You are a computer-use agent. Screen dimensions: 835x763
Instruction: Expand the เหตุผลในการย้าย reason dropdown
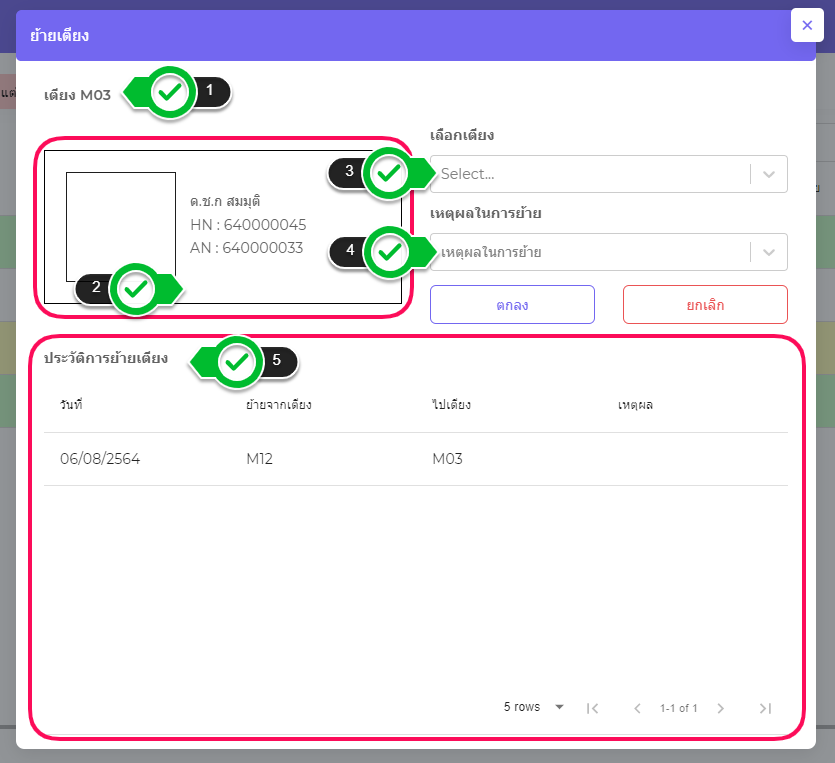click(x=590, y=252)
